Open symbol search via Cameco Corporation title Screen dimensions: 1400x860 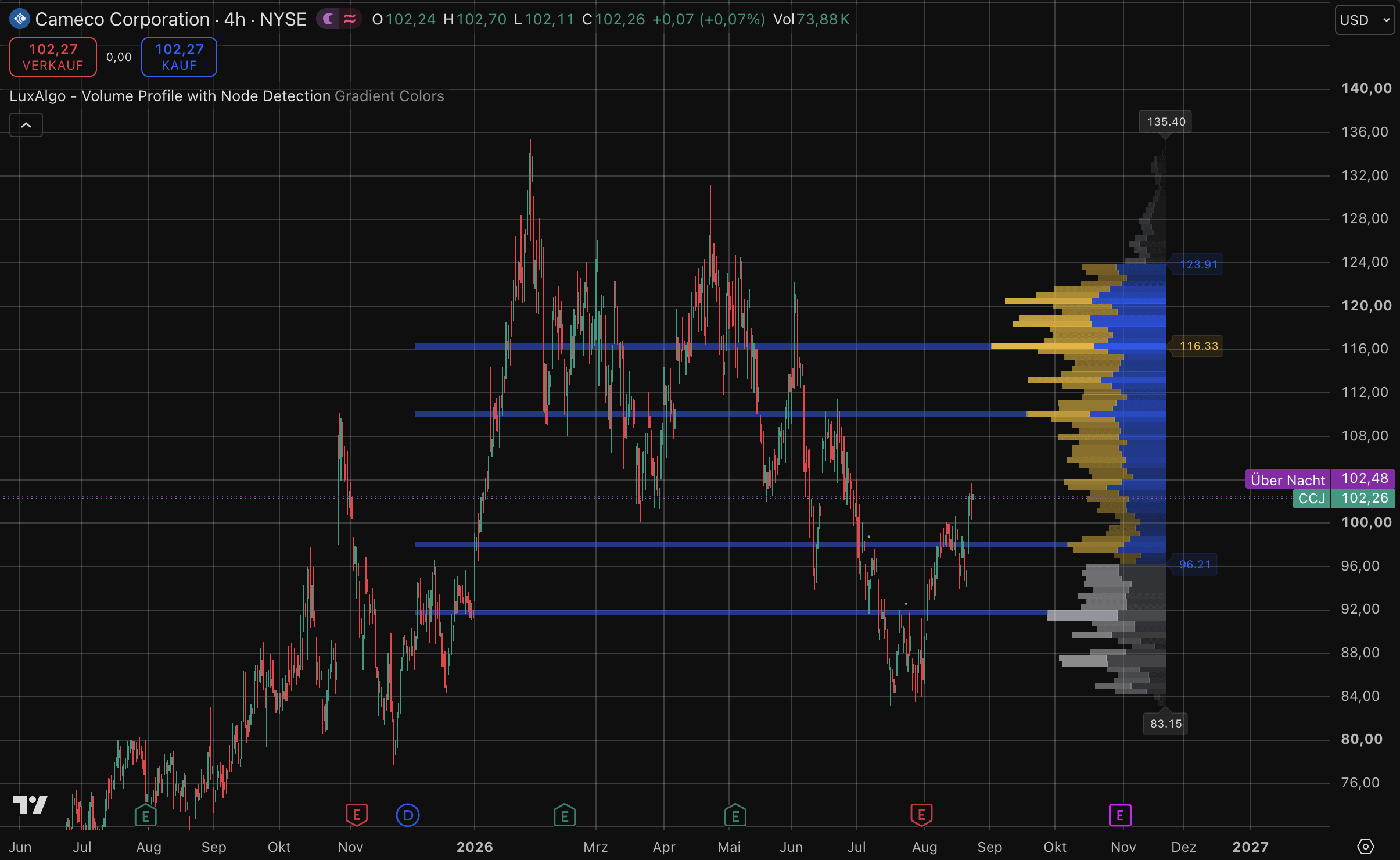point(122,19)
